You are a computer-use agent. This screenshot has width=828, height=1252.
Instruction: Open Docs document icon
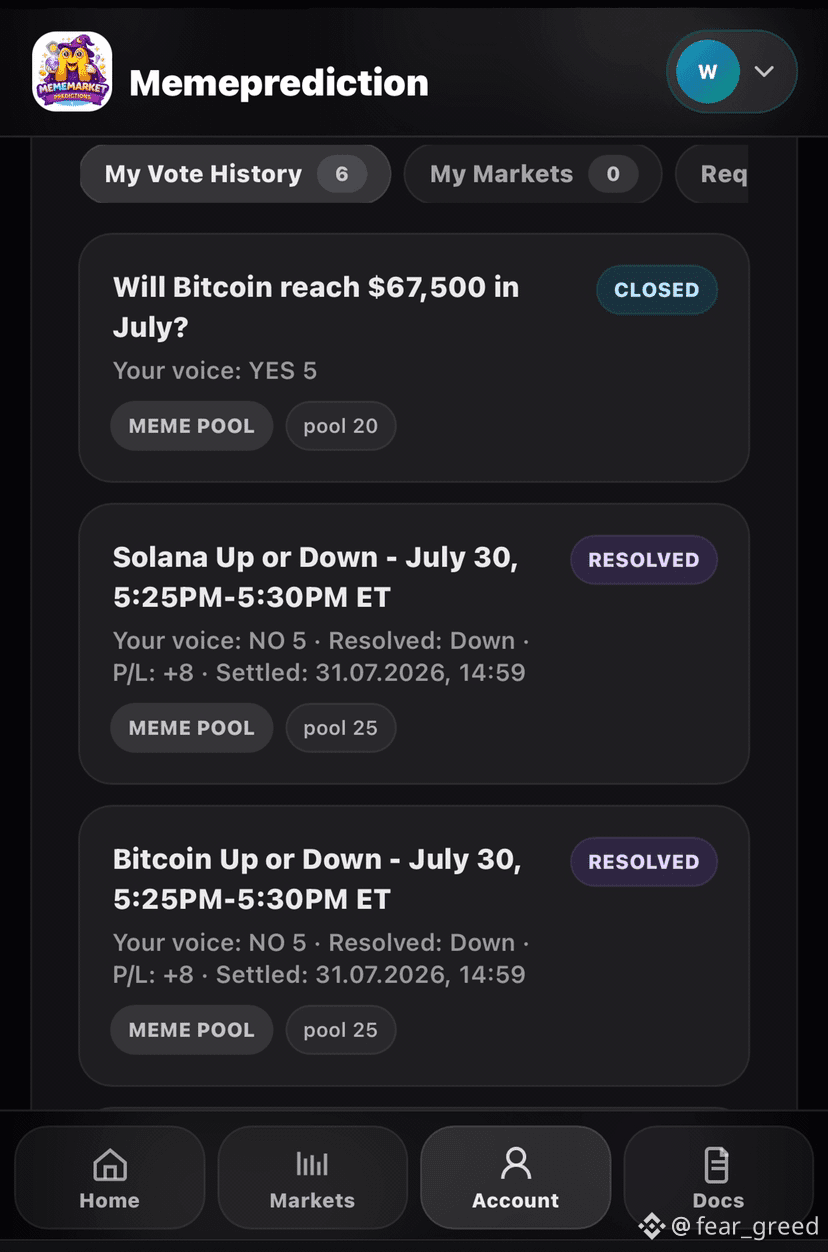[718, 1165]
